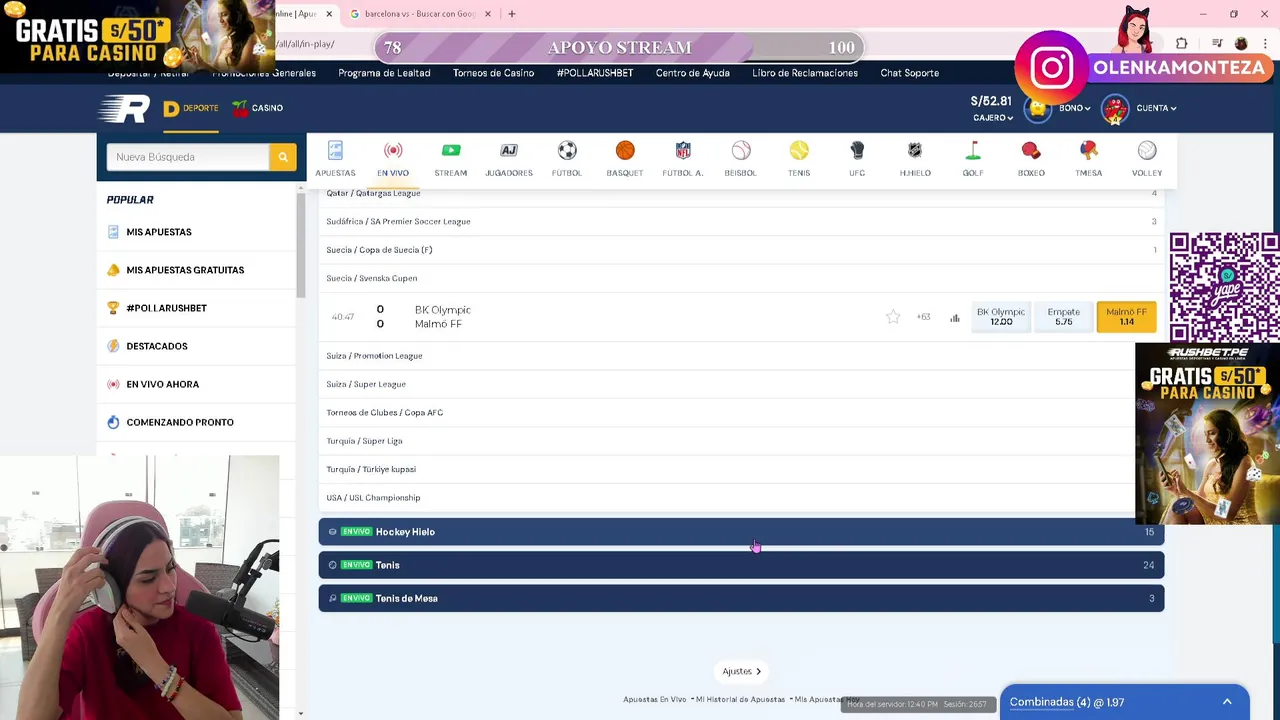
Task: Switch to the Casino tab
Action: pyautogui.click(x=257, y=108)
